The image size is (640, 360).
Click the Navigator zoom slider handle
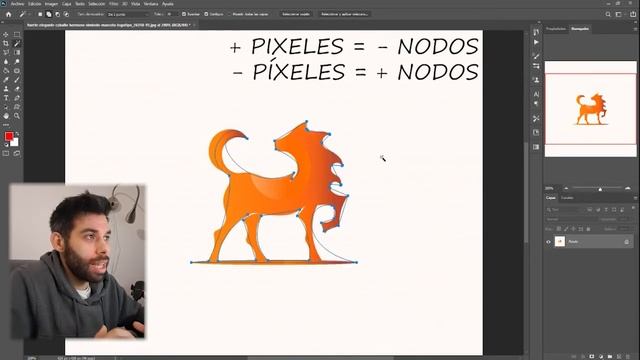[x=600, y=189]
